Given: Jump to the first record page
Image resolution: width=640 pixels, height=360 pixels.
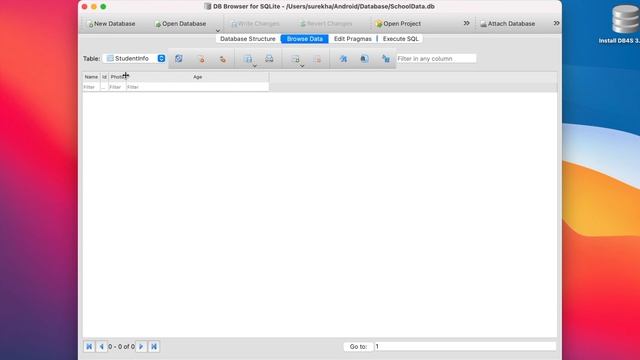Looking at the screenshot, I should click(x=89, y=347).
